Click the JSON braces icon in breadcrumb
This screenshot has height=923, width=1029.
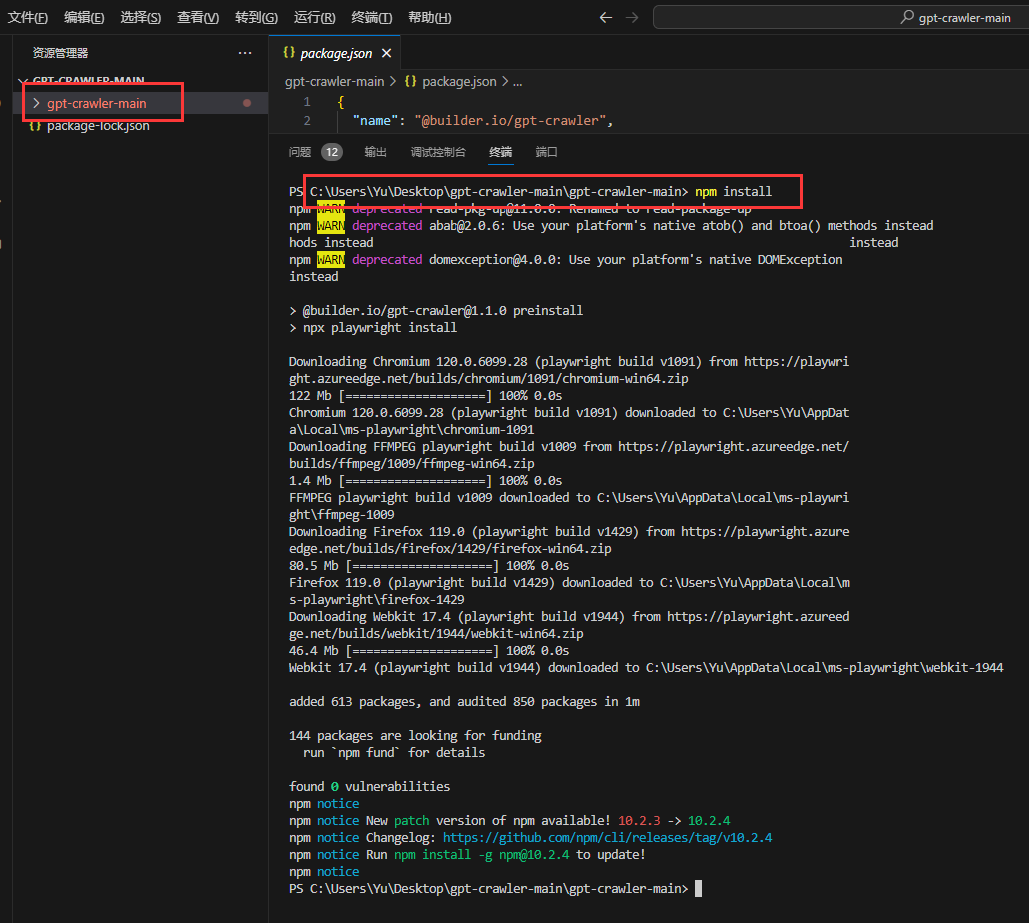pyautogui.click(x=410, y=81)
